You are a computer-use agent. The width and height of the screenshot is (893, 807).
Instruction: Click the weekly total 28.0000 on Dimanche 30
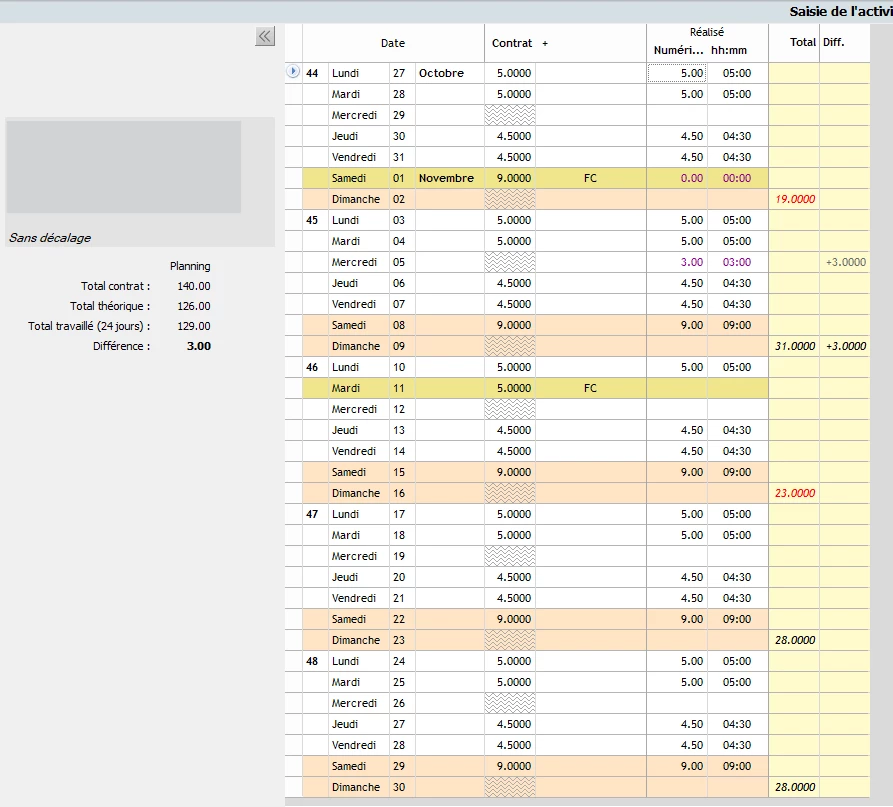[x=795, y=787]
